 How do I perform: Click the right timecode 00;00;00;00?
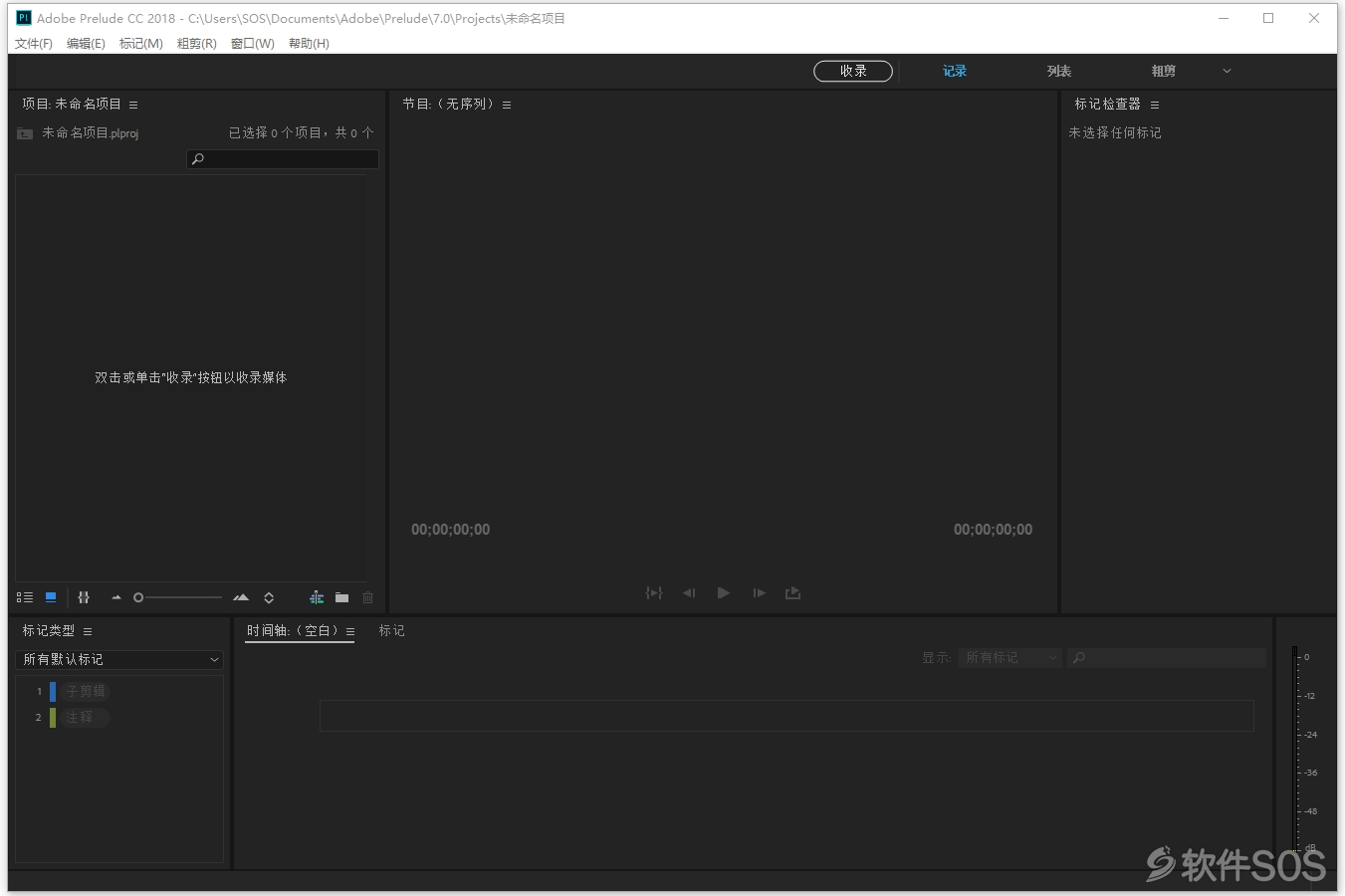pos(993,530)
